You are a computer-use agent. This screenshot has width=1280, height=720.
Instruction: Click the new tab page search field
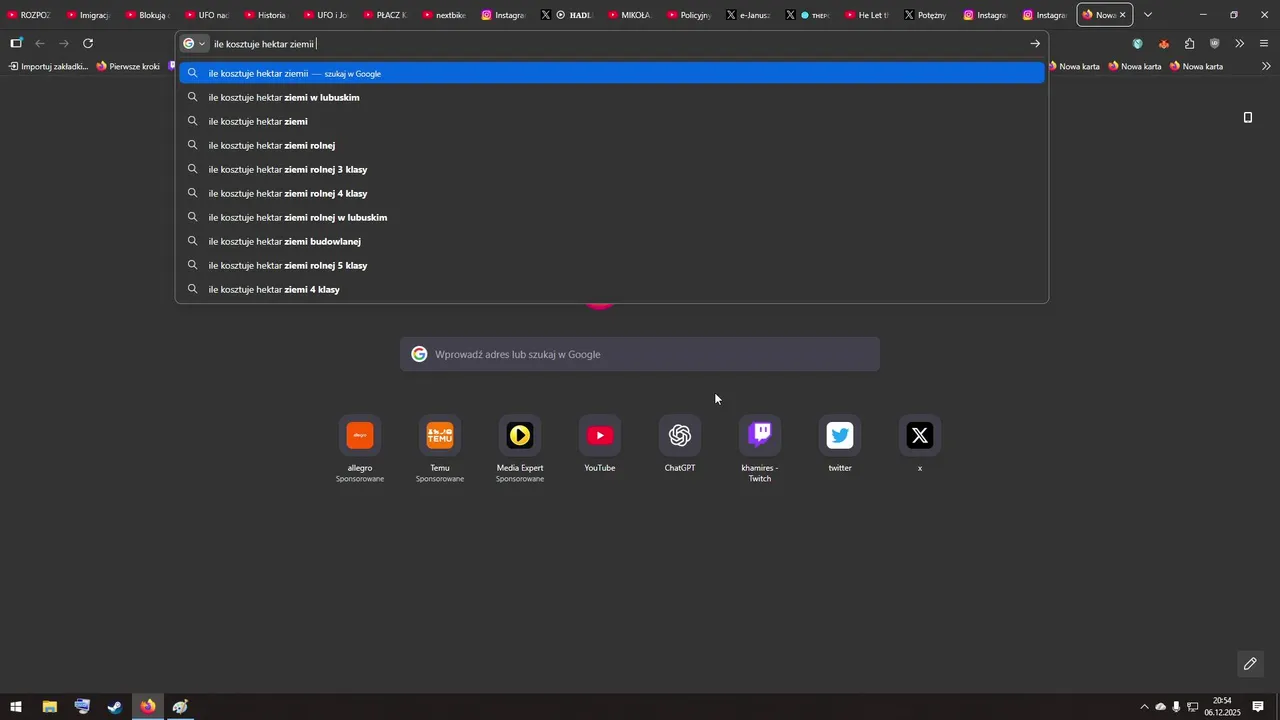[640, 354]
